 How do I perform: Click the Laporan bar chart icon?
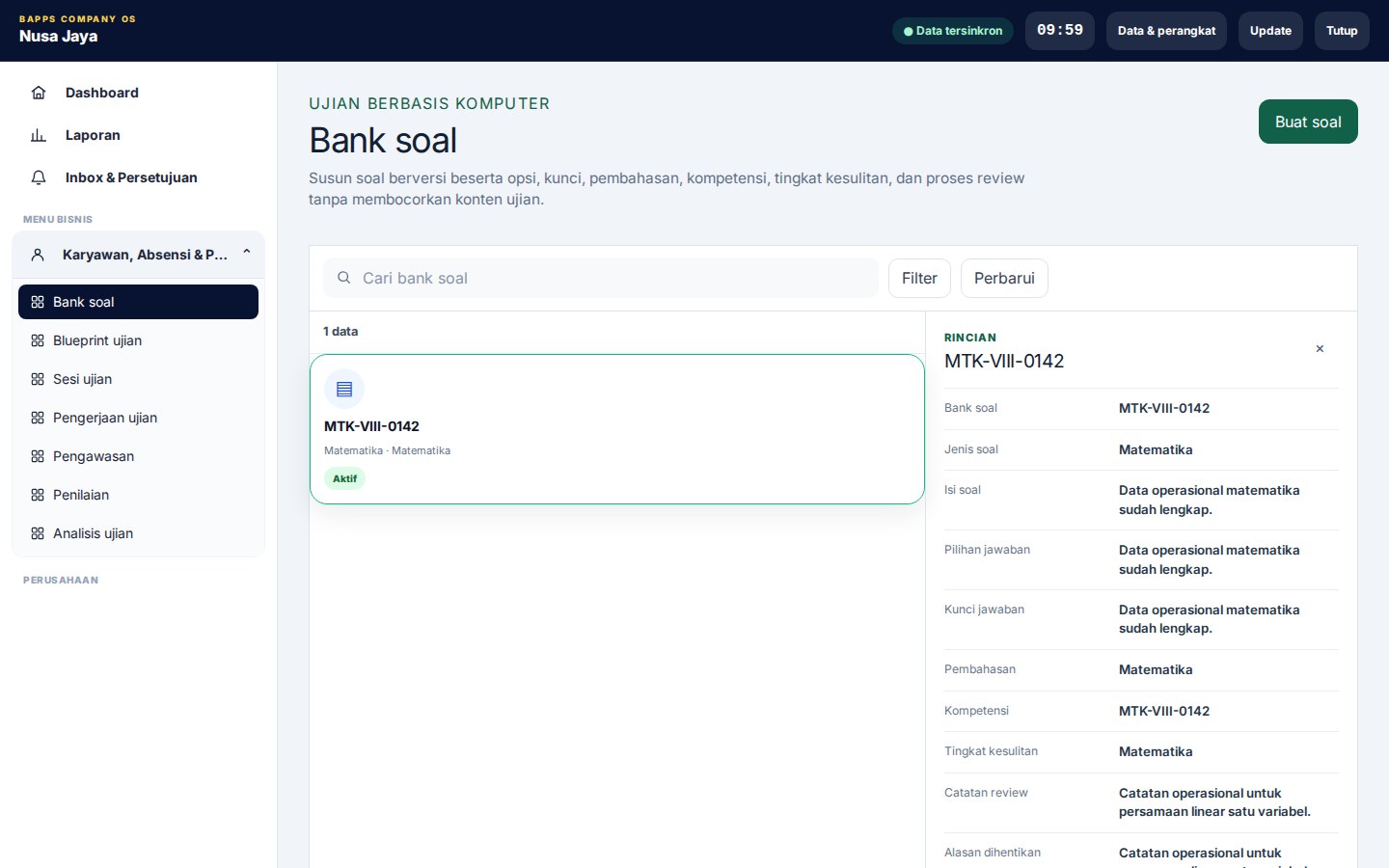[39, 135]
